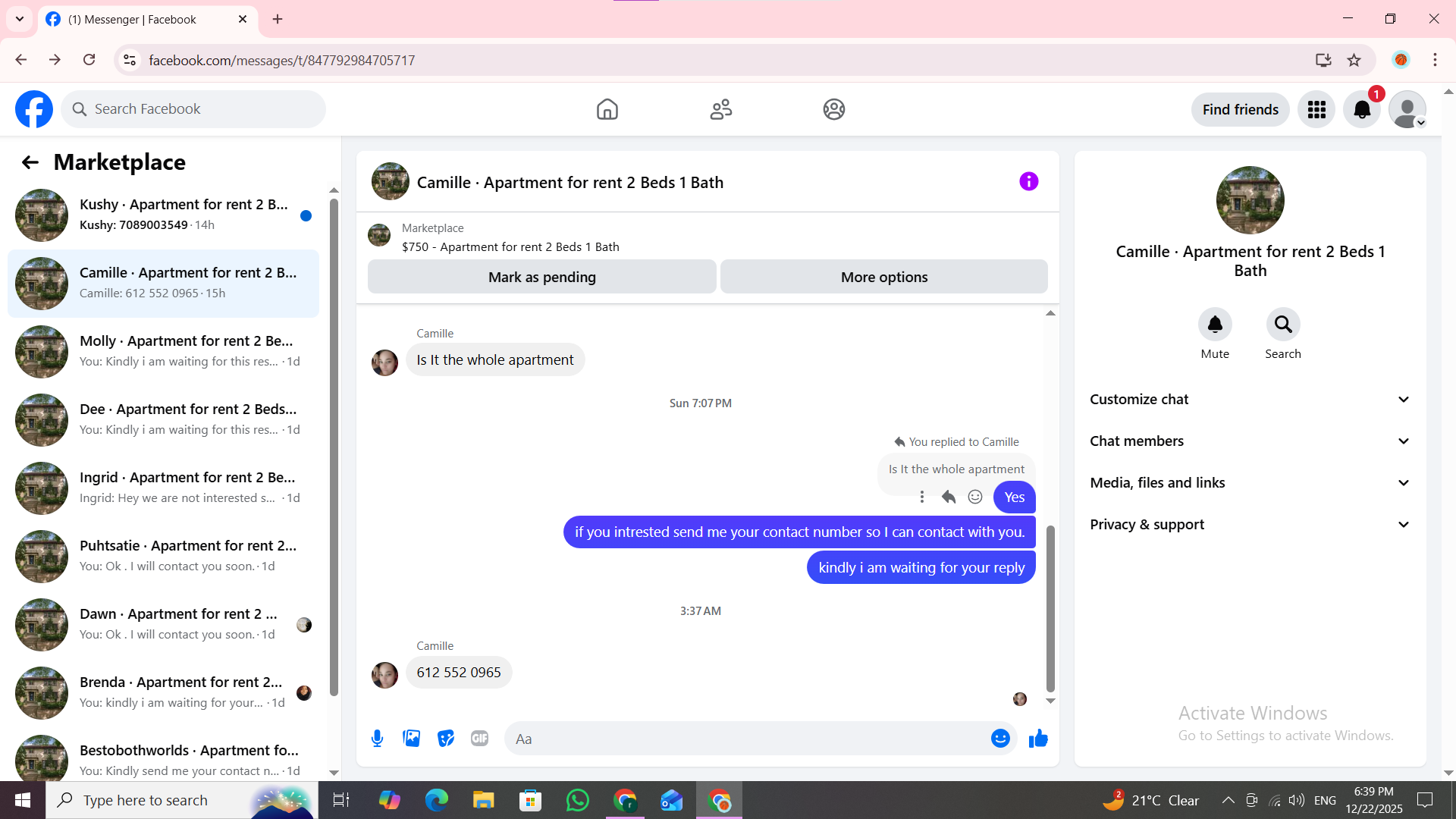
Task: Open the Facebook Home tab
Action: point(607,109)
